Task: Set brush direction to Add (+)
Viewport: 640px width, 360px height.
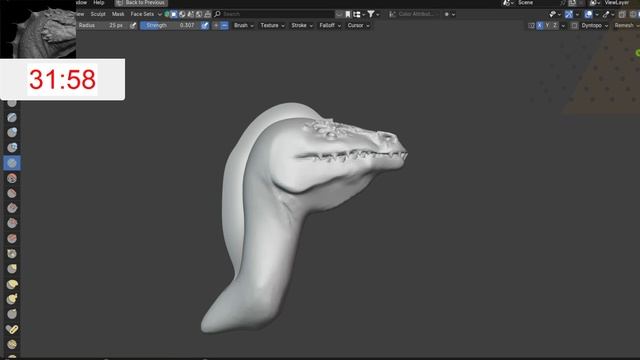Action: click(x=216, y=25)
